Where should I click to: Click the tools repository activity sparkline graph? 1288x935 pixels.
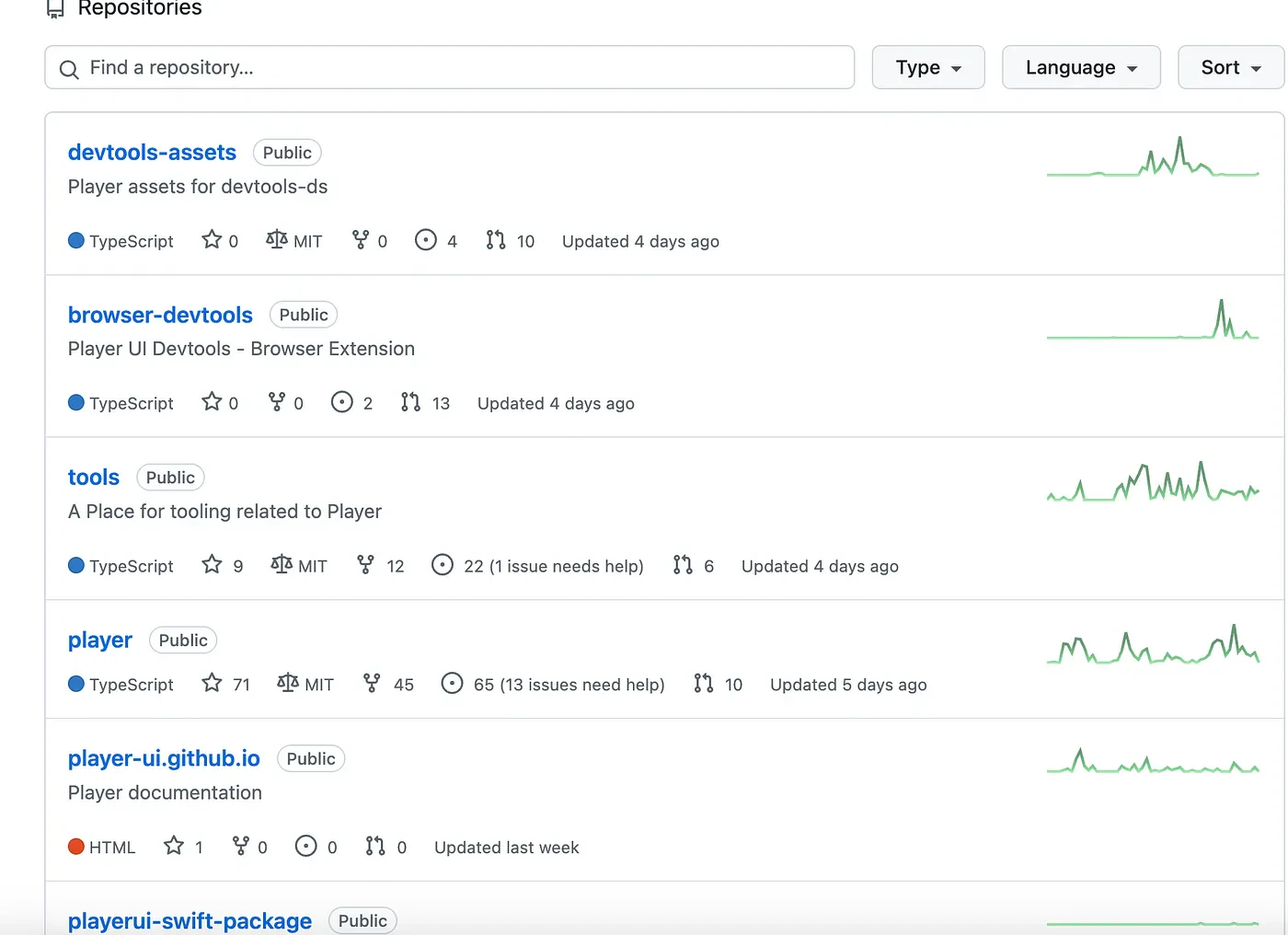click(1153, 481)
